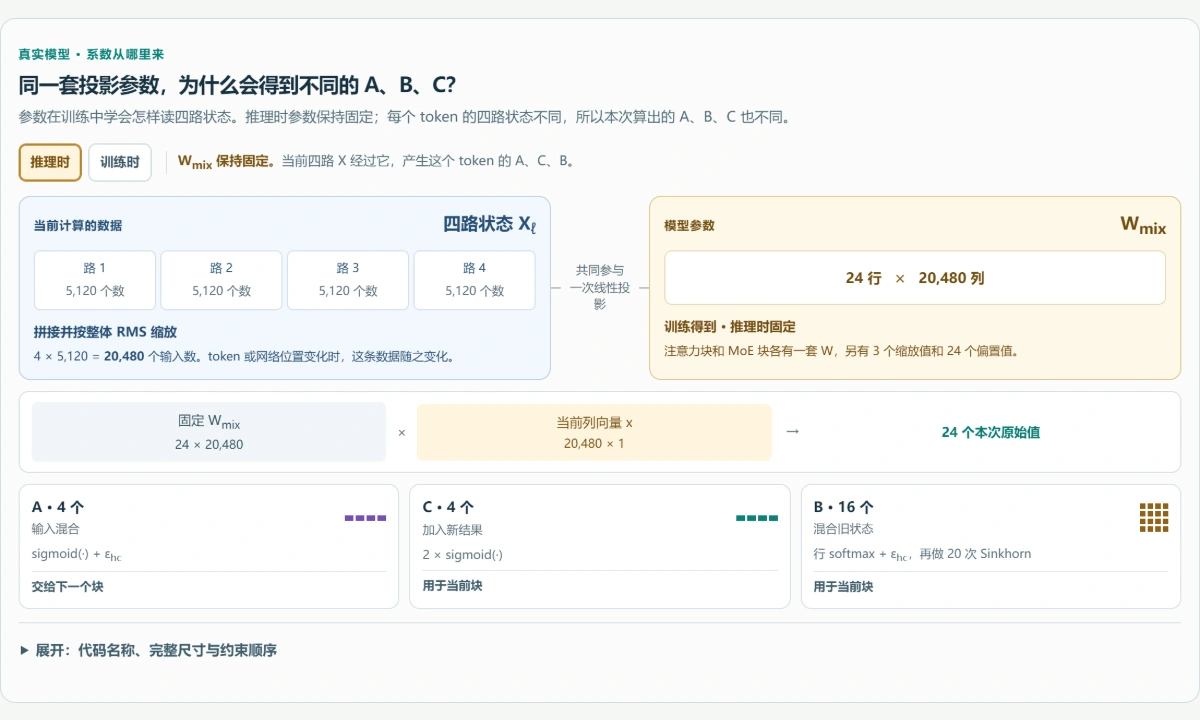This screenshot has height=720, width=1200.
Task: Click the 混合旧状态 subtitle
Action: [x=843, y=529]
